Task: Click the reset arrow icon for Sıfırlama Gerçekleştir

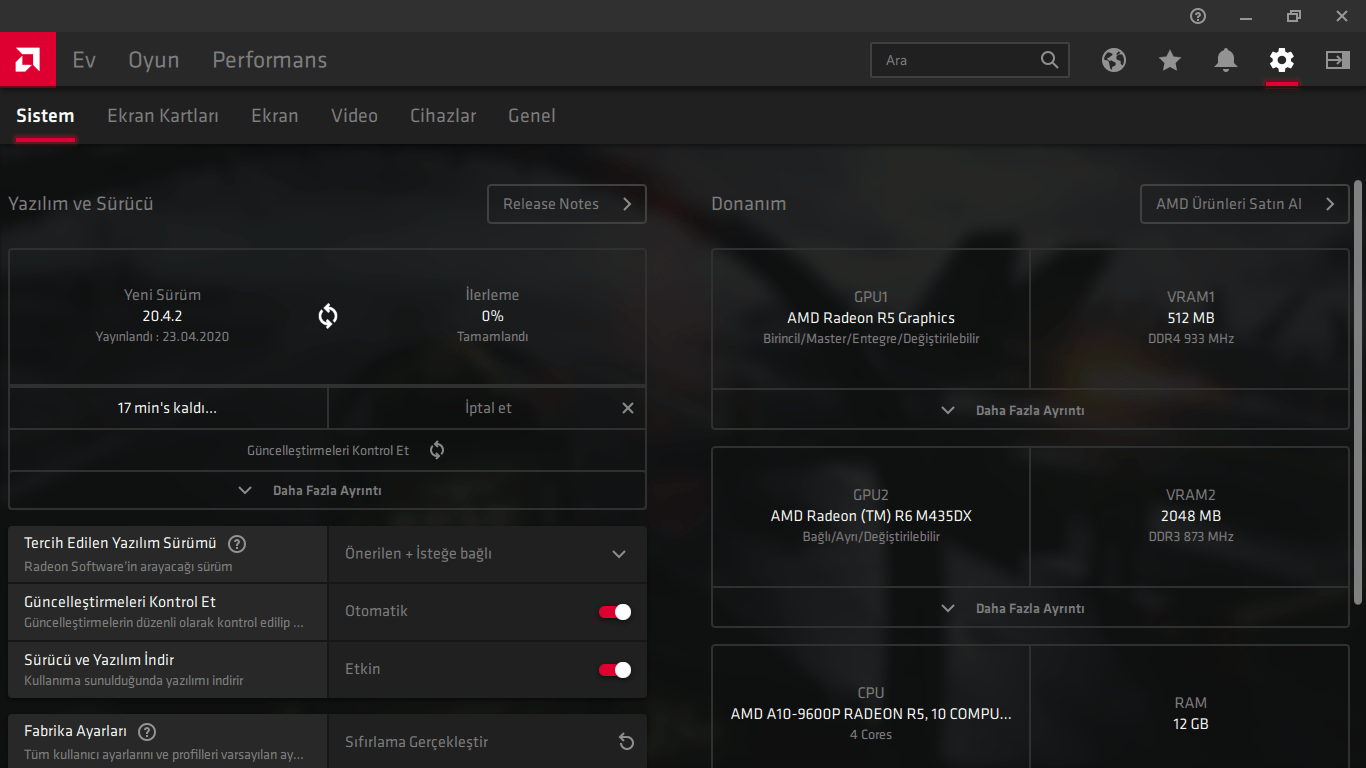Action: (x=626, y=742)
